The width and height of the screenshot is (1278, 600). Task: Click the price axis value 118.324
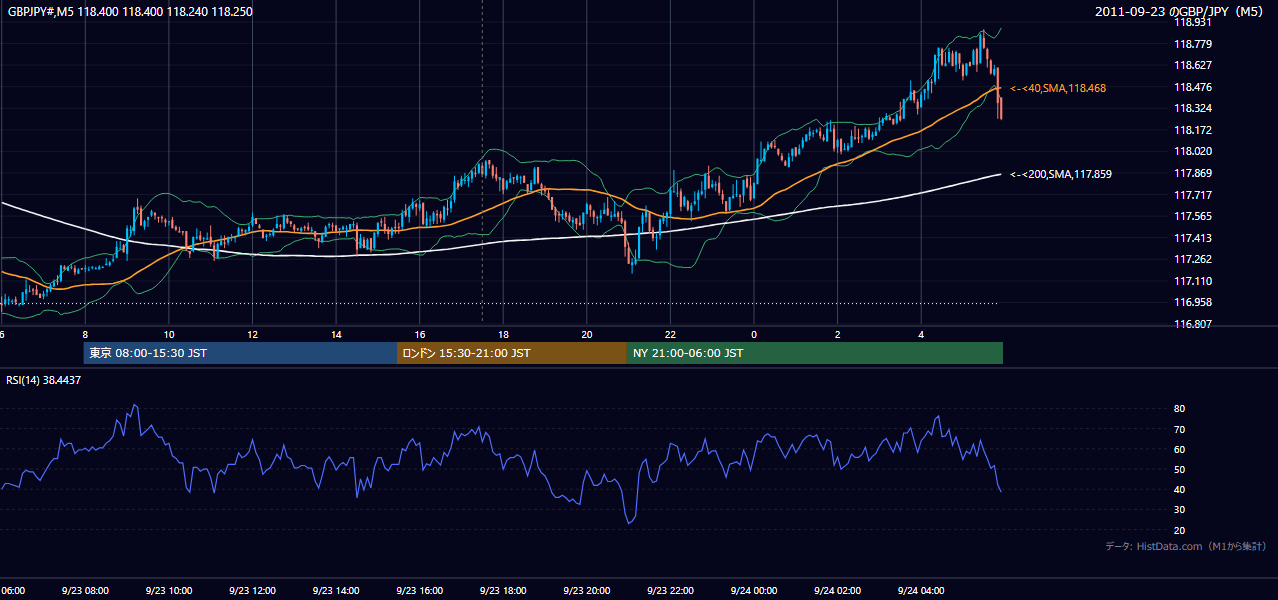tap(1194, 108)
